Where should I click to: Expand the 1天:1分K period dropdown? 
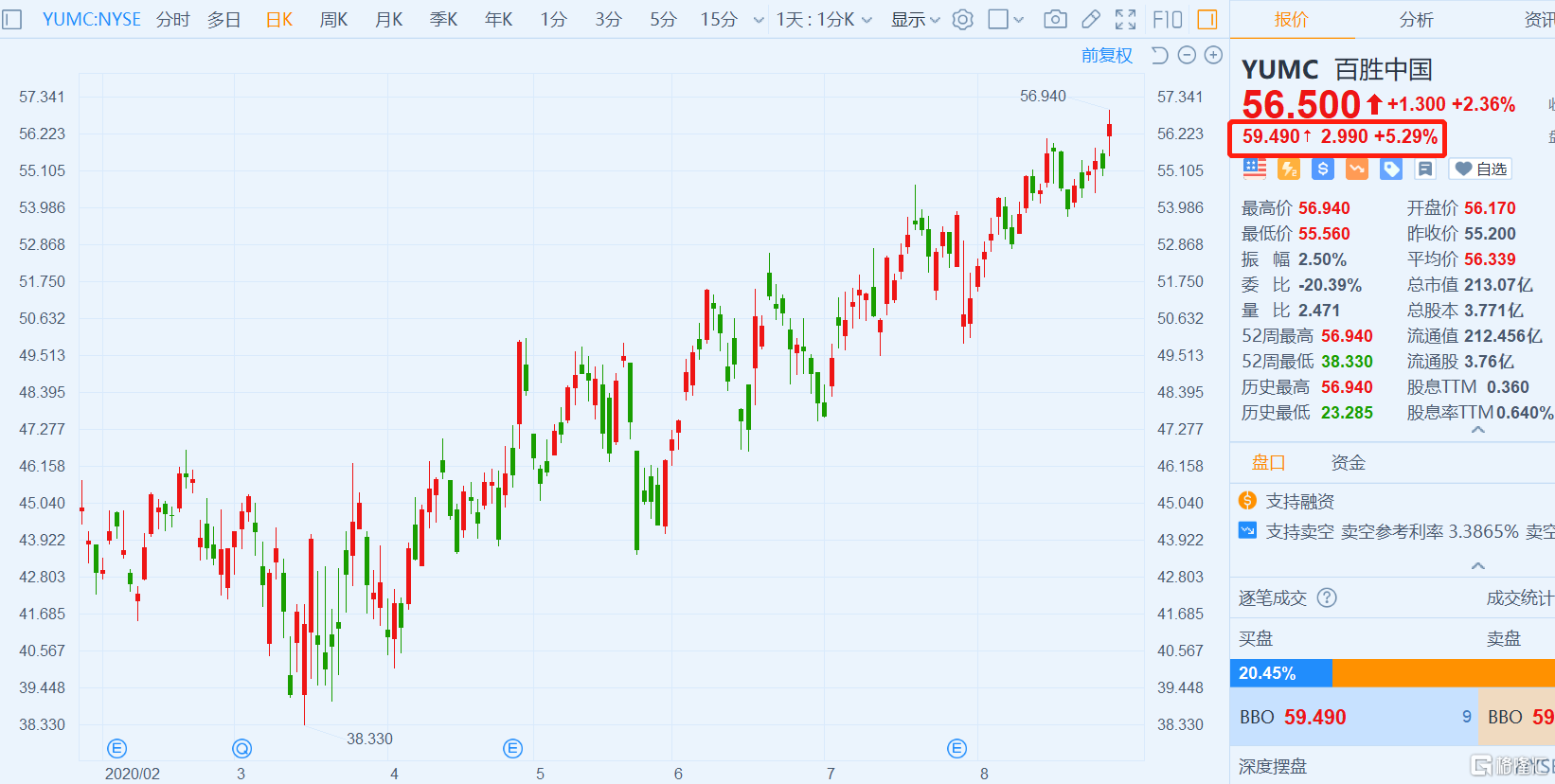click(824, 19)
